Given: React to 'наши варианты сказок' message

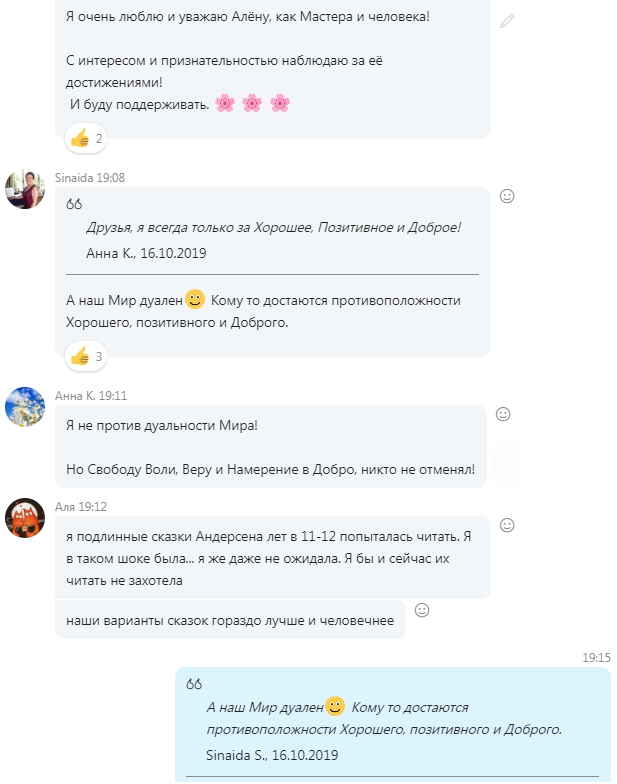Looking at the screenshot, I should coord(422,610).
